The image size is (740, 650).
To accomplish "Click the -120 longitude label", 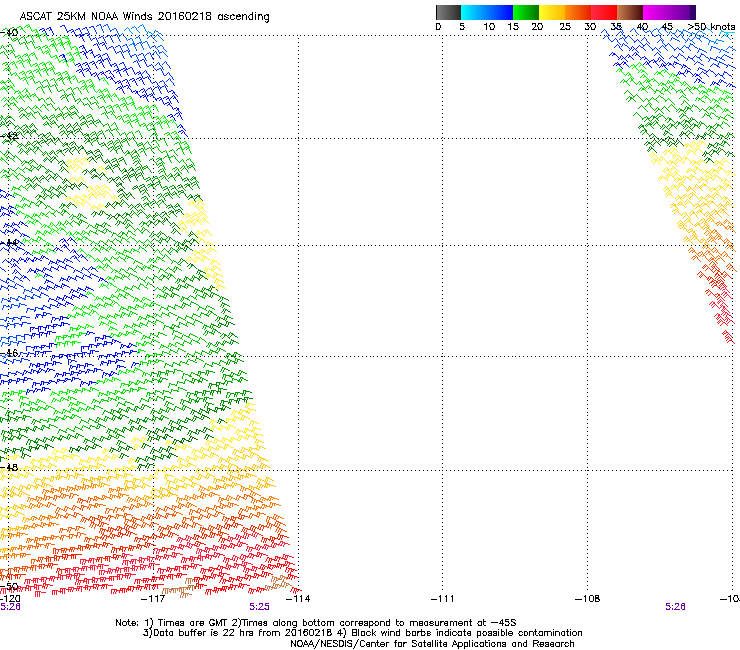I will pos(10,599).
